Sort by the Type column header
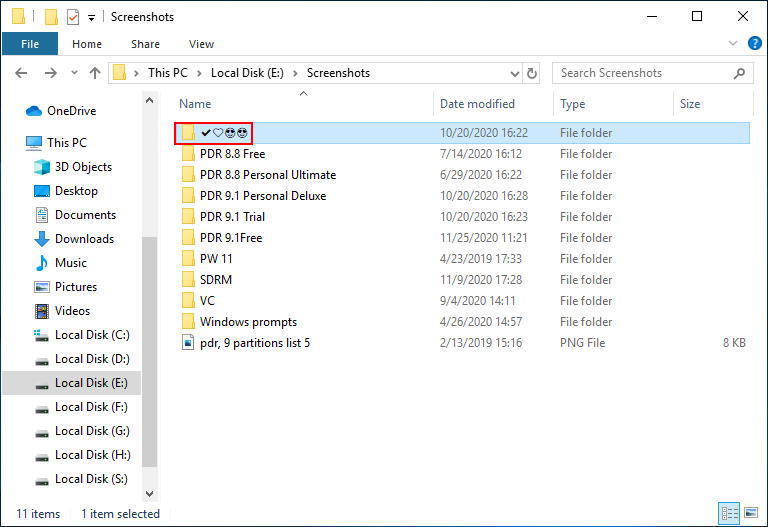This screenshot has width=768, height=527. click(573, 104)
